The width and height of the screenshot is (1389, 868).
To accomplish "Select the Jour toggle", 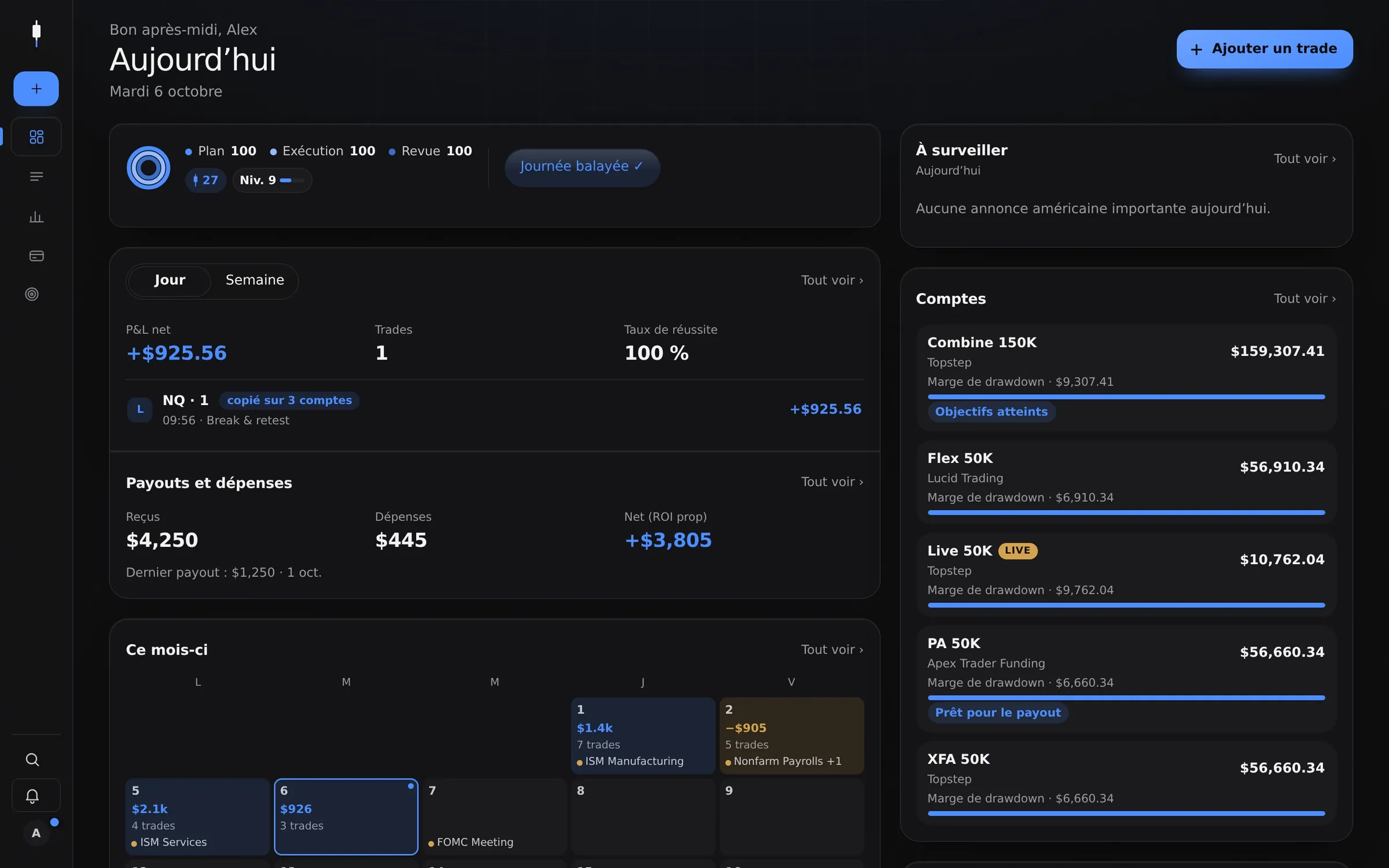I will 170,280.
